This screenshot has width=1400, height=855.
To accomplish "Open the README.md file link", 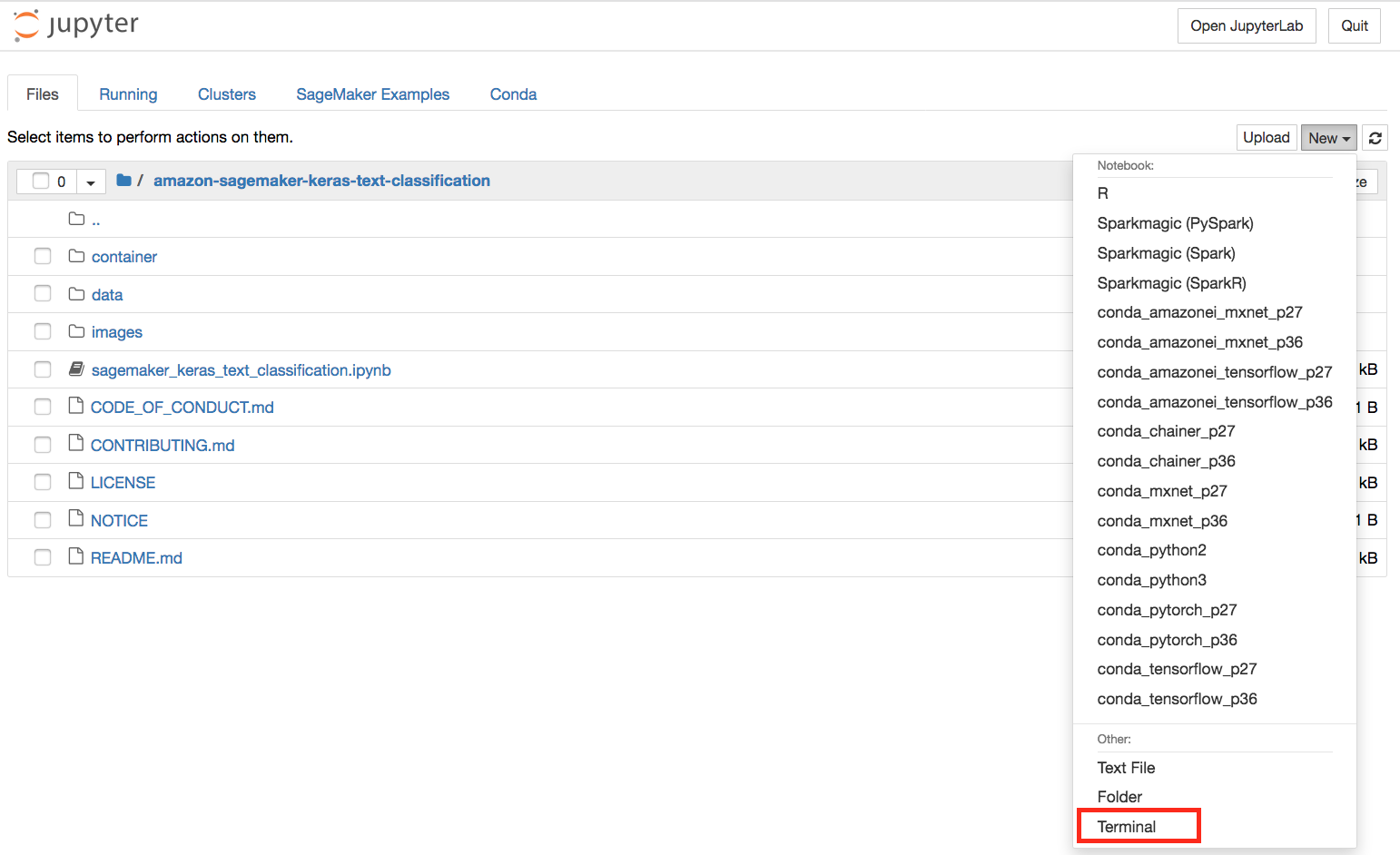I will pos(136,558).
